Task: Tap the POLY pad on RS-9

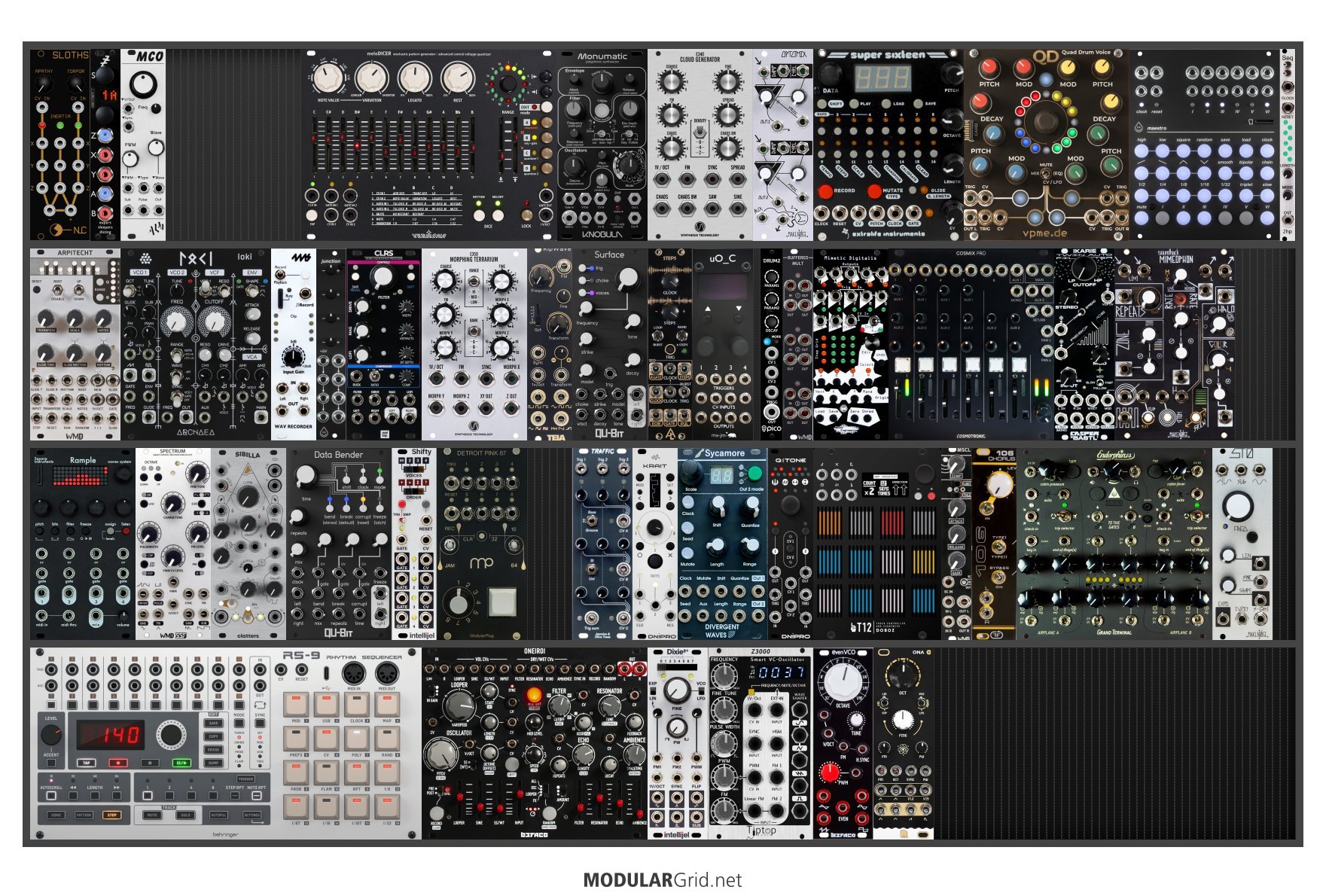Action: pyautogui.click(x=356, y=739)
